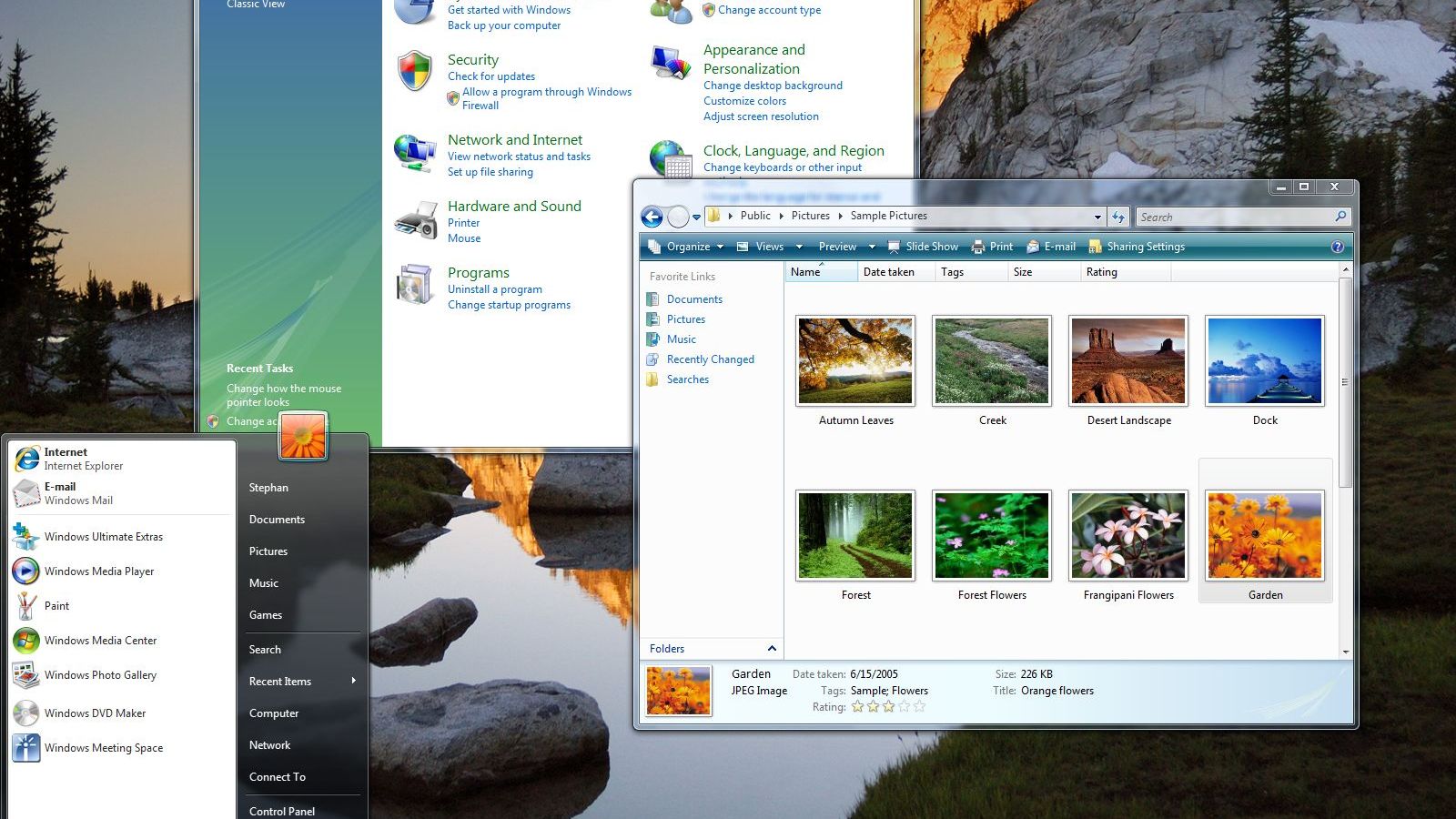
Task: Open Windows DVD Maker
Action: (96, 713)
